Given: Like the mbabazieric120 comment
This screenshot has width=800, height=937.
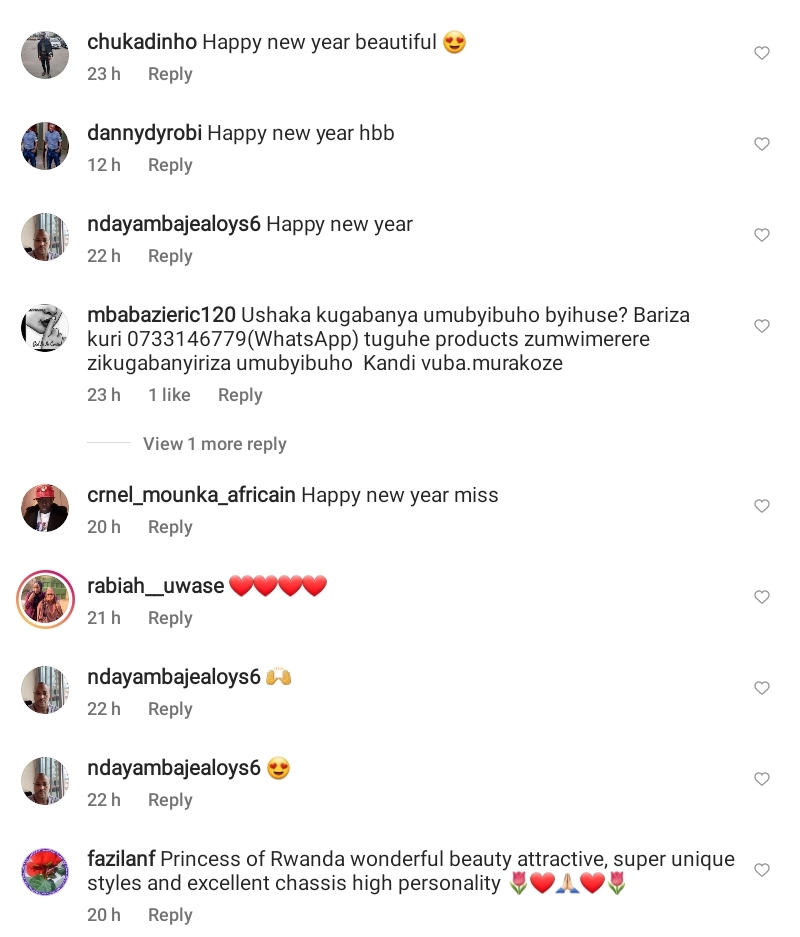Looking at the screenshot, I should point(762,326).
